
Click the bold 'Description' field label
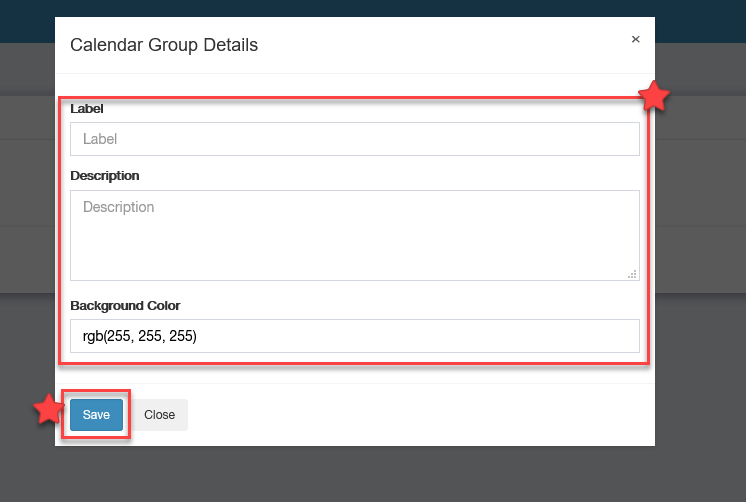[x=105, y=176]
